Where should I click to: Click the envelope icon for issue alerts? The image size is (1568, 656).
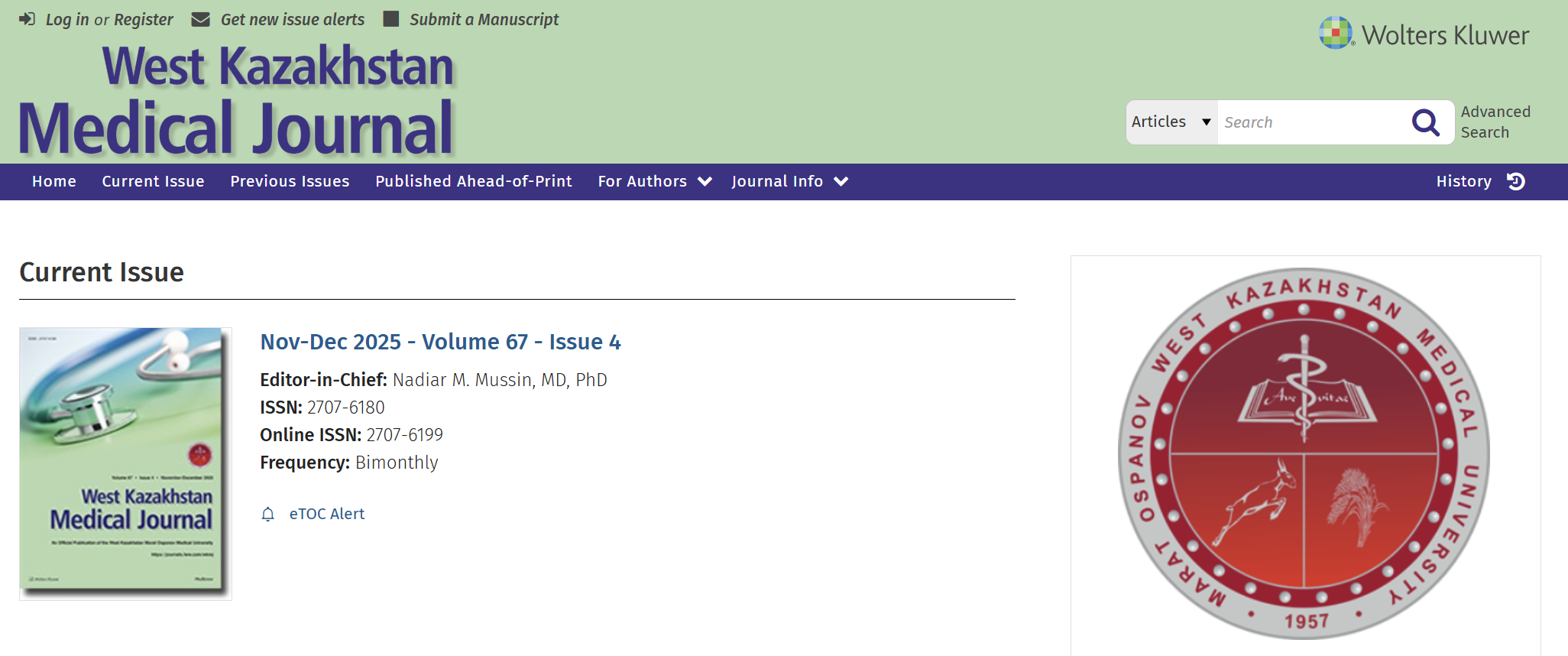pyautogui.click(x=200, y=19)
